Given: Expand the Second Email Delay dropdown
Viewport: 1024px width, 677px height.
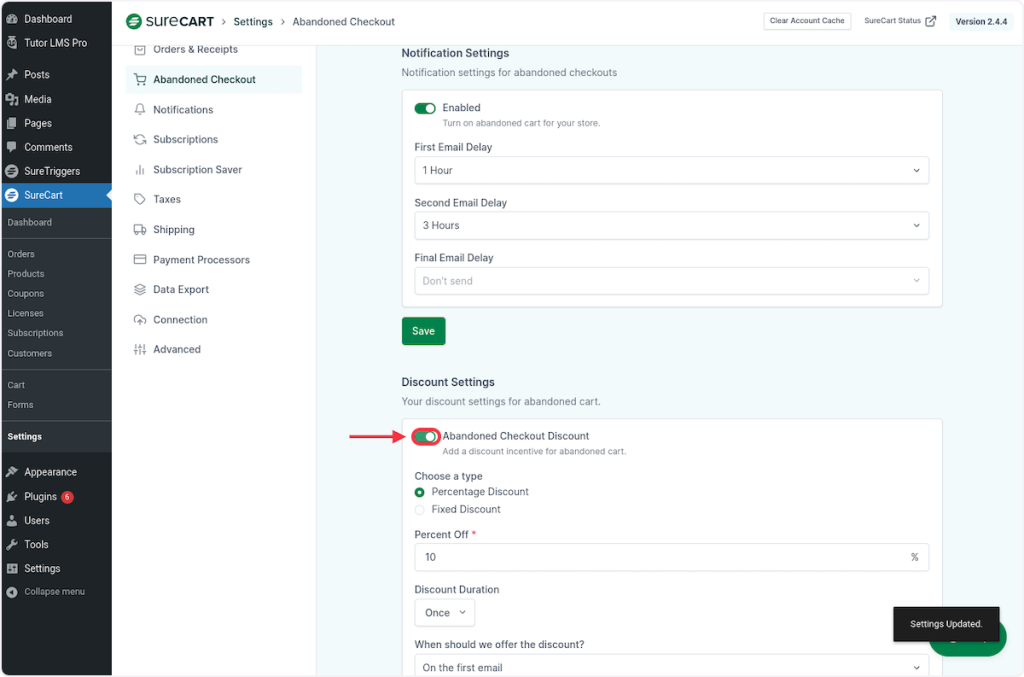Looking at the screenshot, I should (671, 226).
